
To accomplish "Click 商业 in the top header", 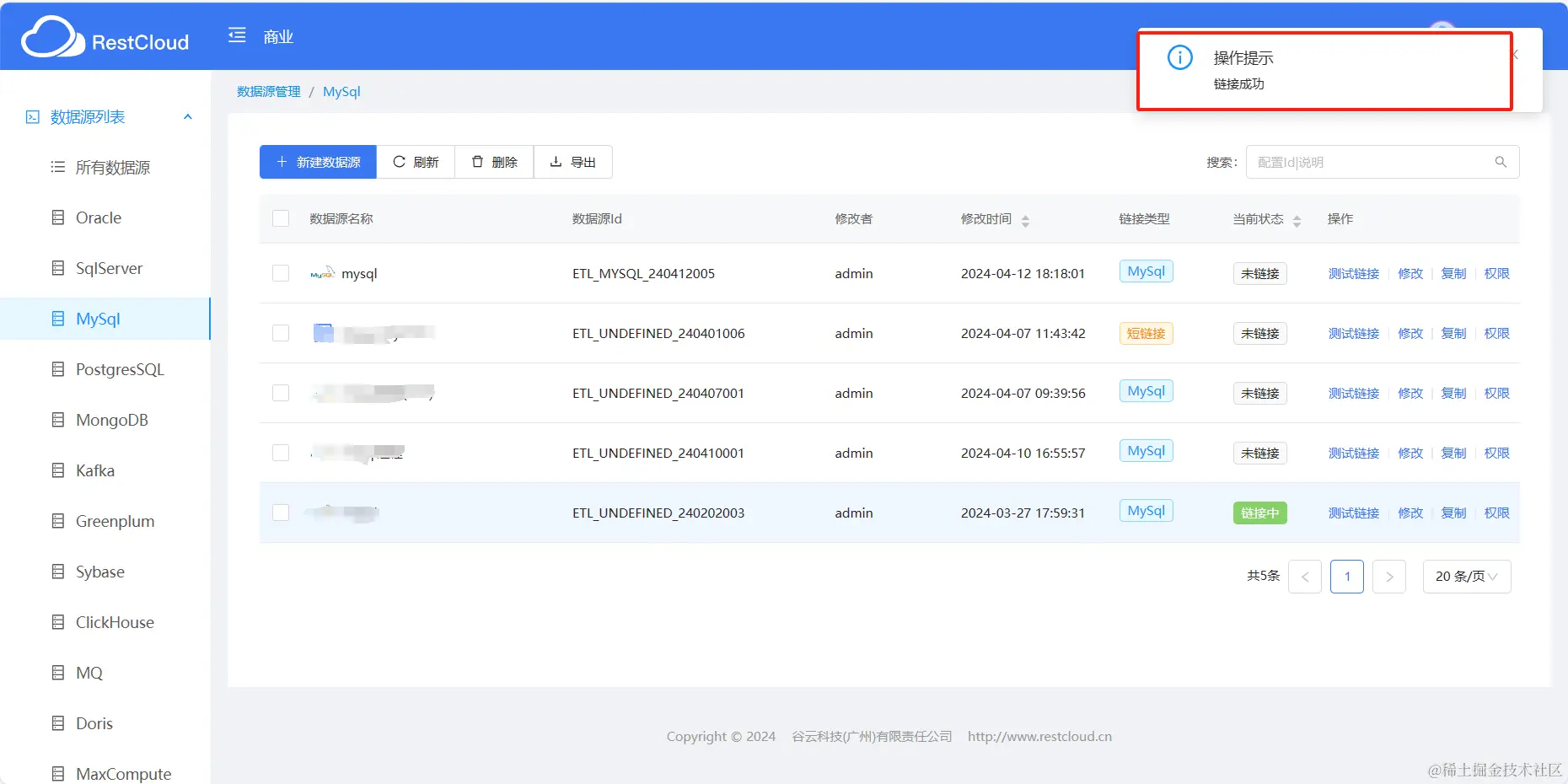I will [x=278, y=36].
